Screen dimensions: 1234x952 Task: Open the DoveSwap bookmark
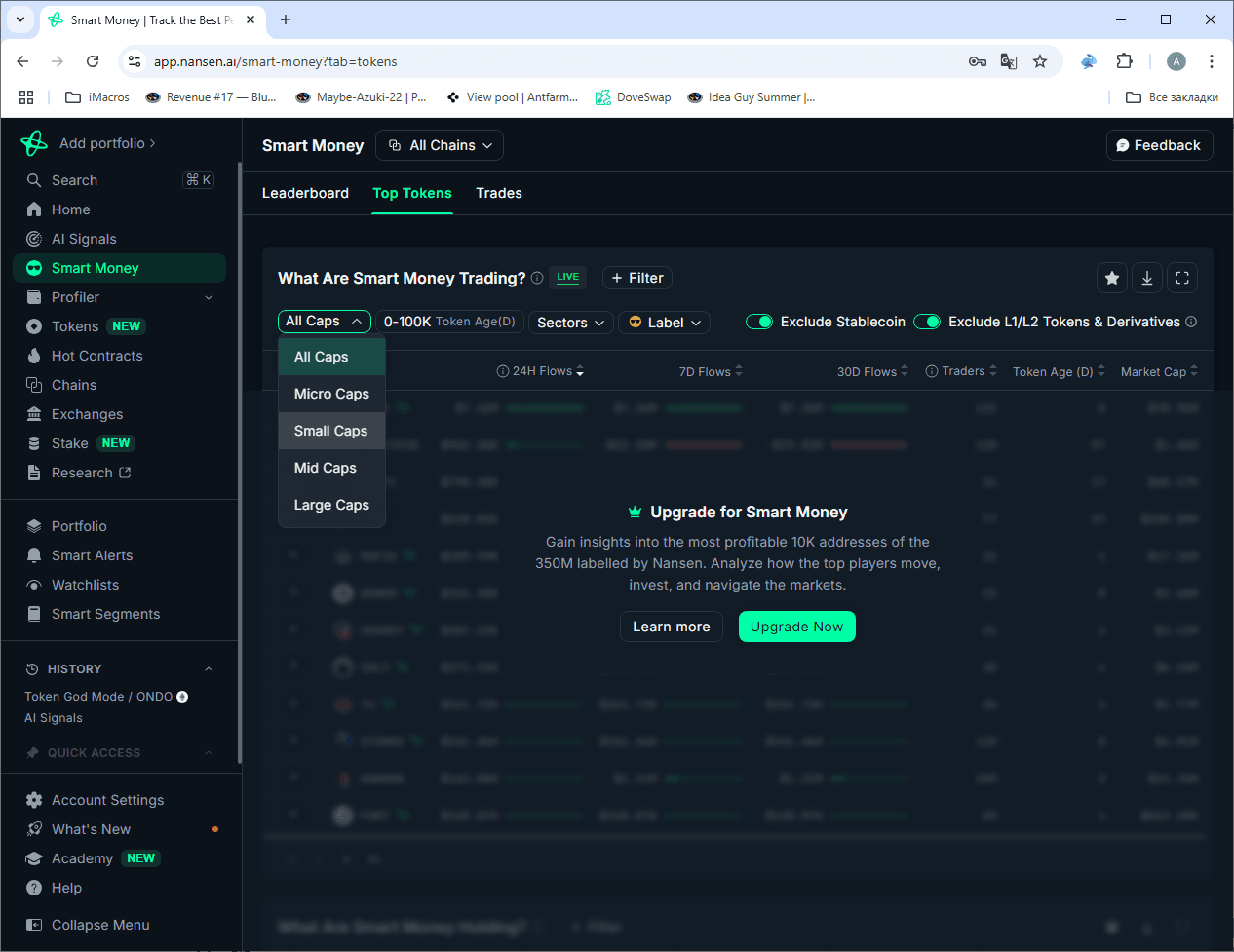click(x=634, y=97)
